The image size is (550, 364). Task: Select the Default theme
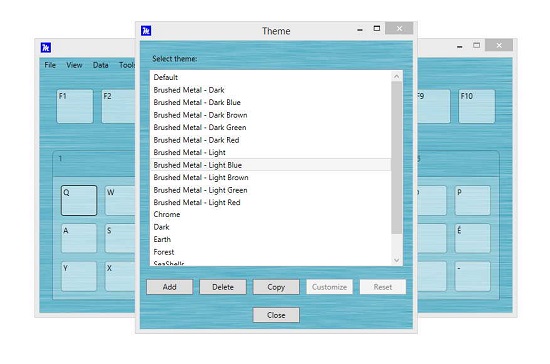pyautogui.click(x=270, y=77)
